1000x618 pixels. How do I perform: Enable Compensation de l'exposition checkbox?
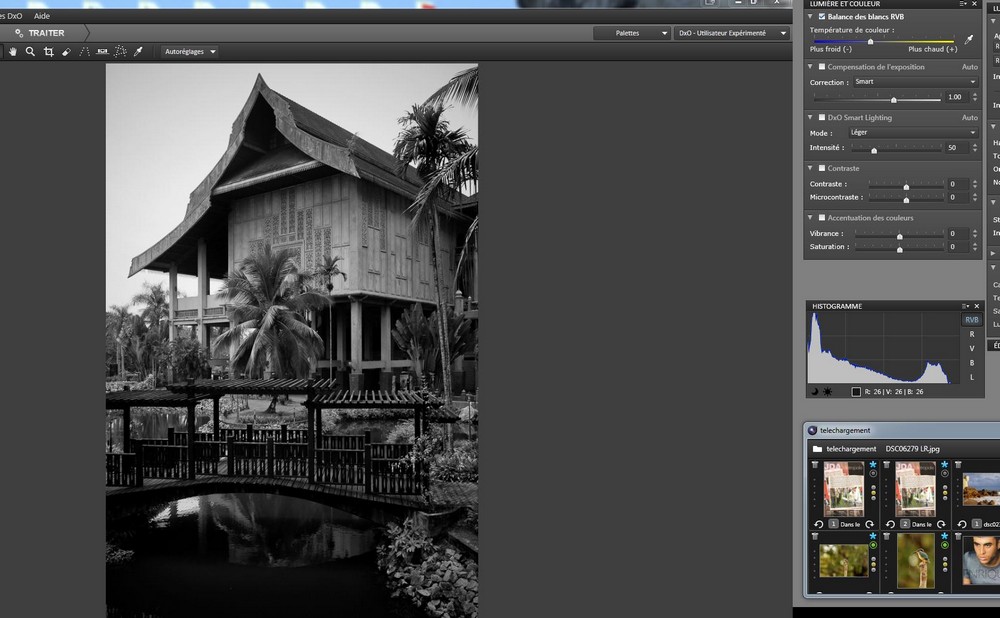[821, 66]
